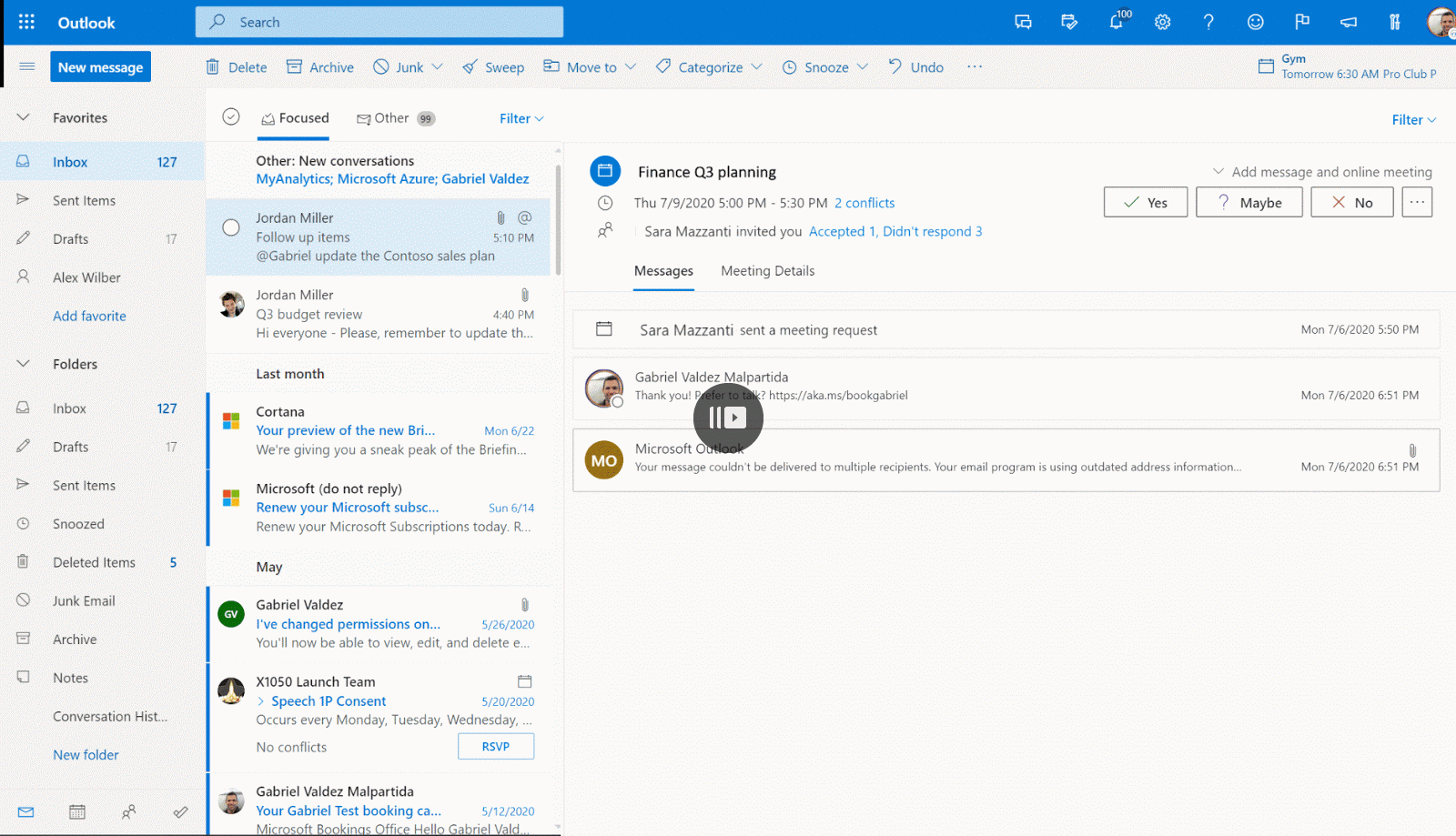
Task: Open Jordan Miller Q3 budget review email
Action: tap(380, 314)
